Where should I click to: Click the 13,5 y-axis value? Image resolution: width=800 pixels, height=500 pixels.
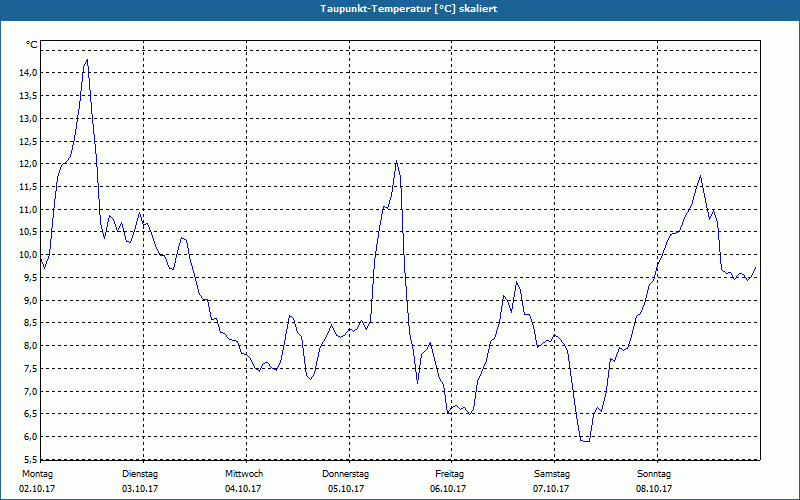tap(28, 96)
